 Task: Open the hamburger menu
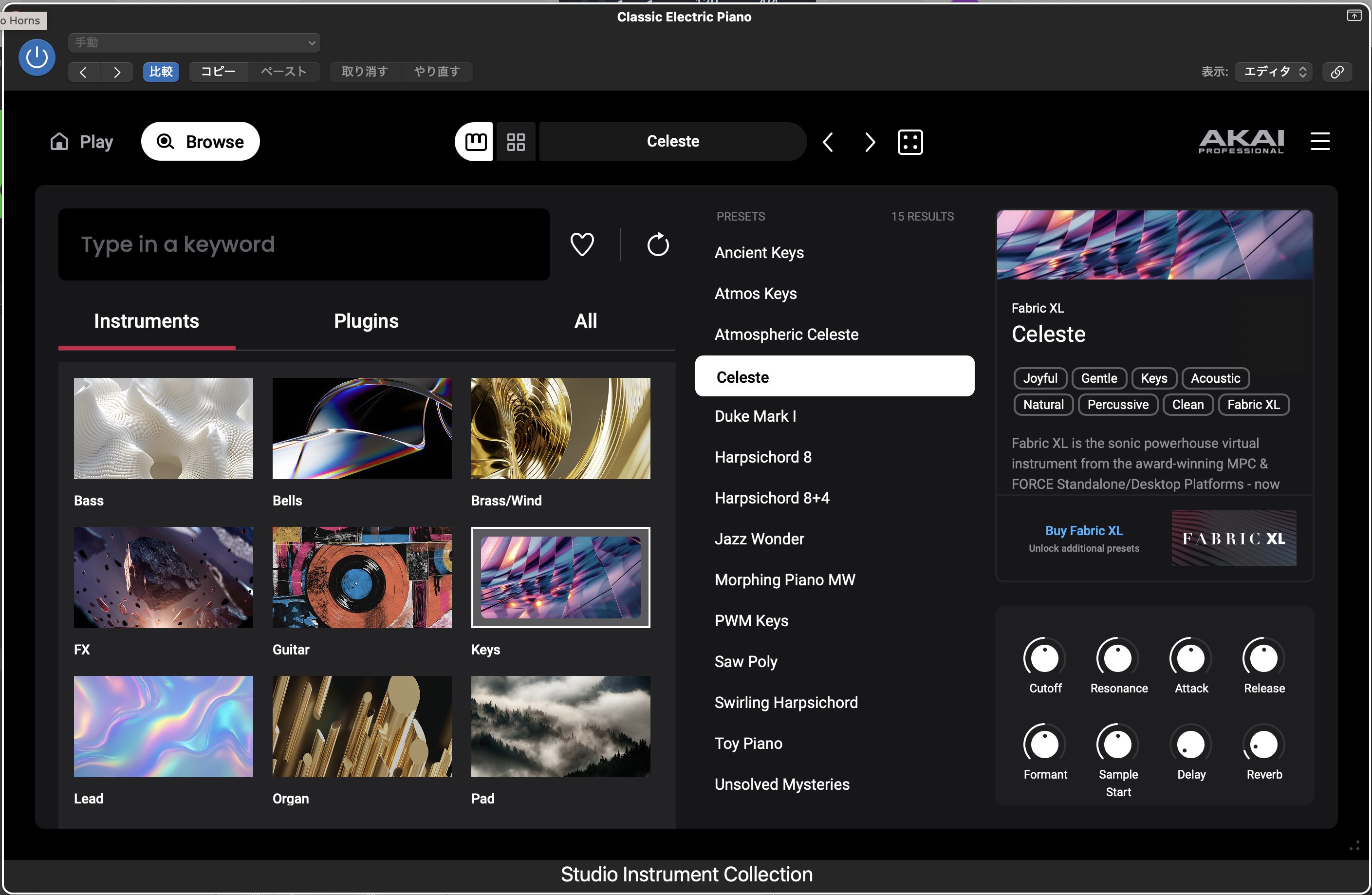tap(1319, 142)
